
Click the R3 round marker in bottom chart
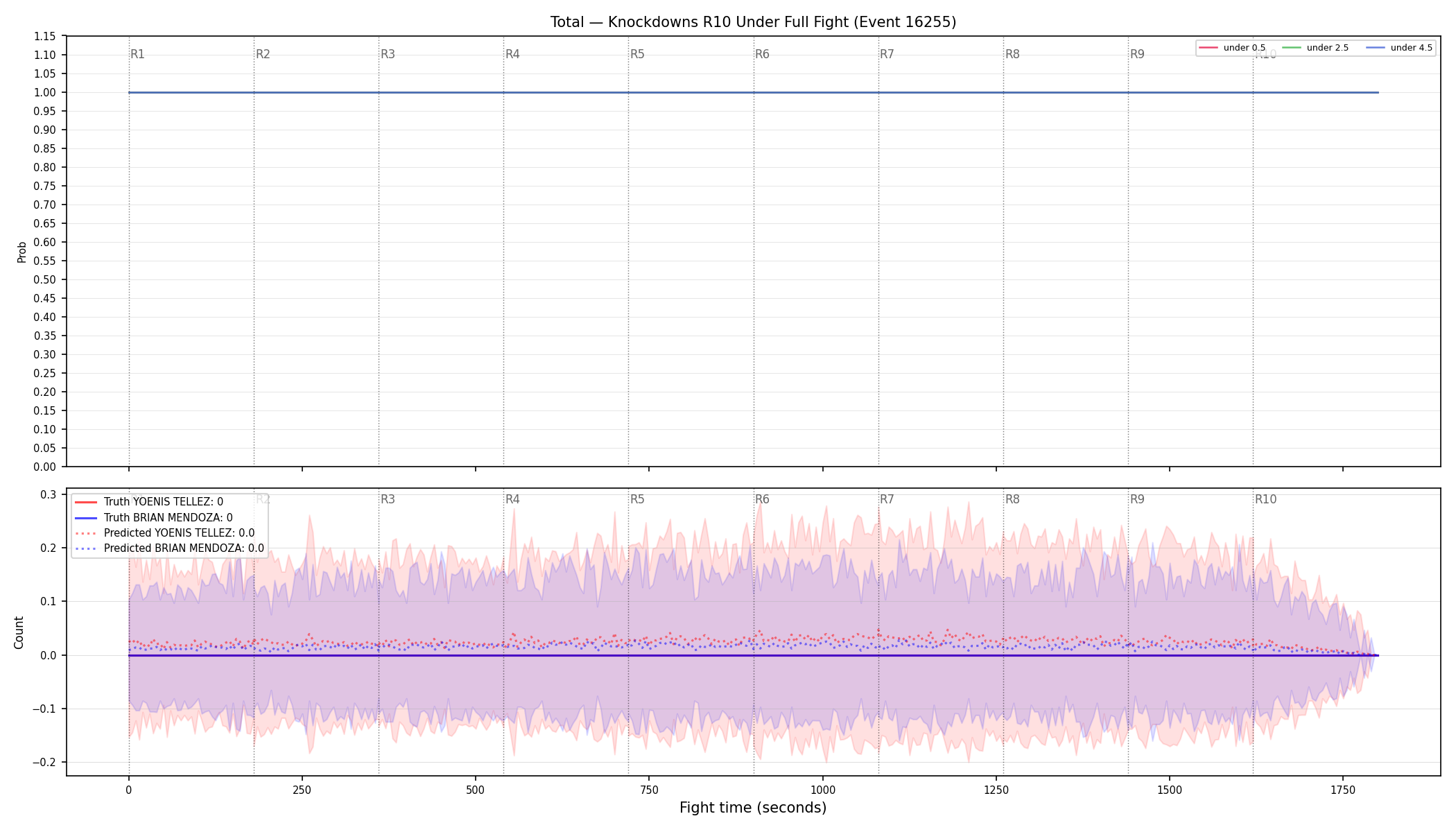coord(388,499)
